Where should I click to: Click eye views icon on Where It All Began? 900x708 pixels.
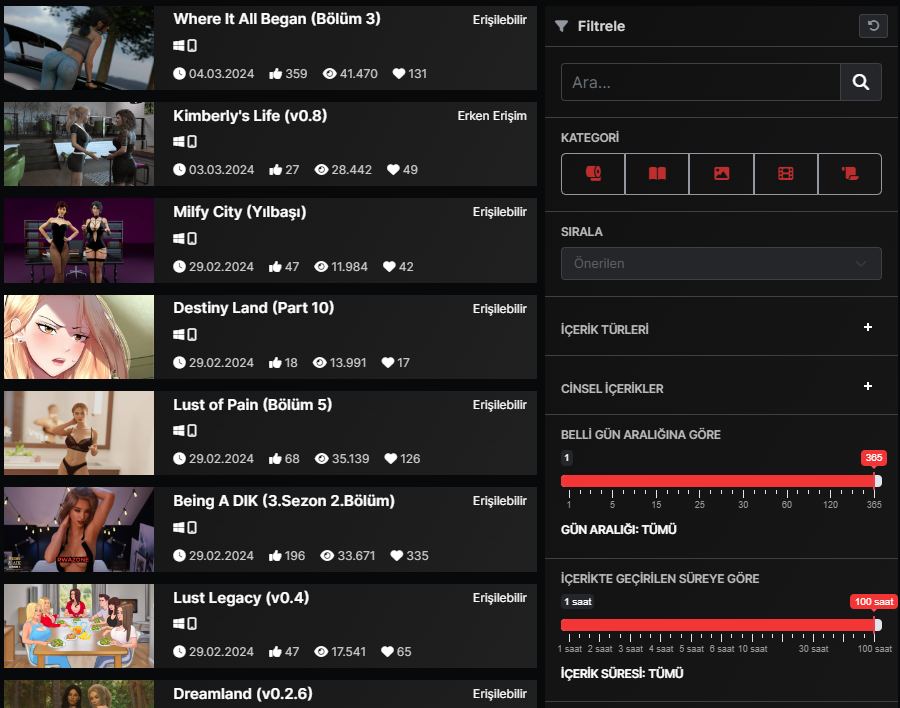point(329,73)
